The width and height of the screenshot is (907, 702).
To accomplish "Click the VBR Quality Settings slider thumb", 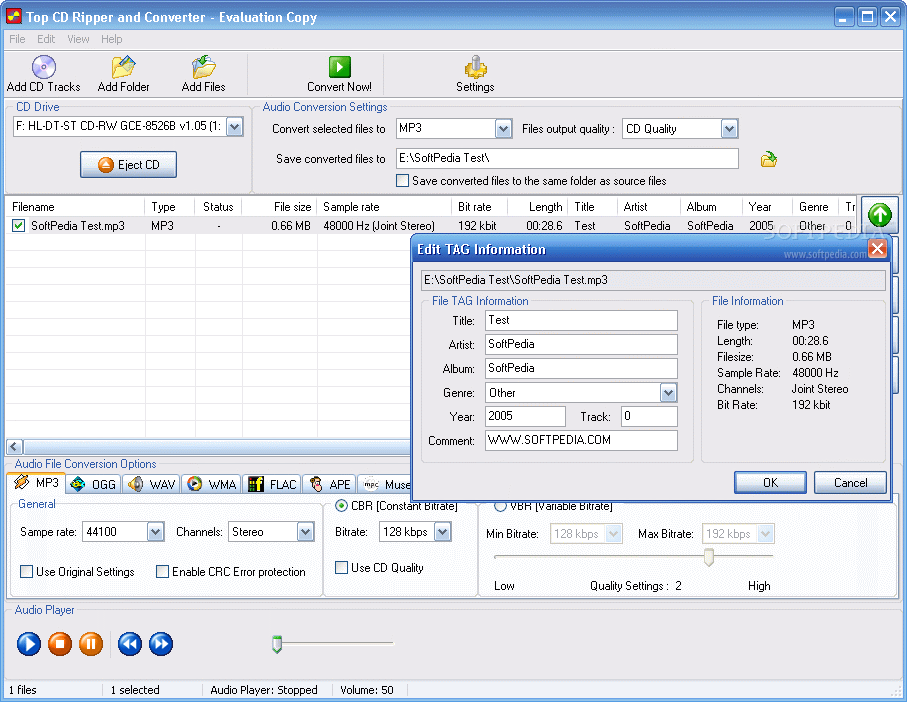I will click(709, 557).
